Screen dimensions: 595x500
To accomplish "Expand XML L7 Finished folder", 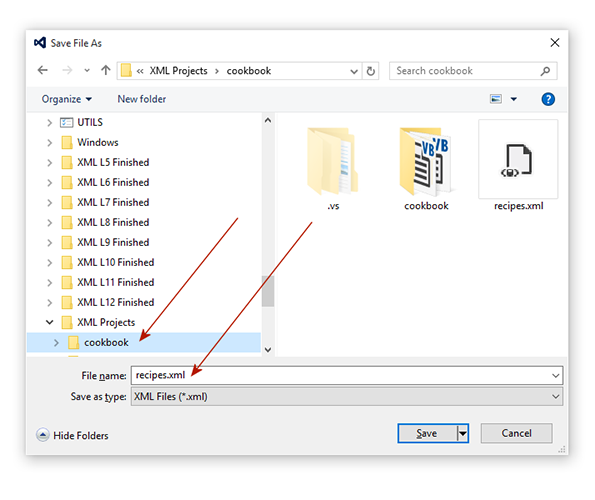I will (50, 203).
